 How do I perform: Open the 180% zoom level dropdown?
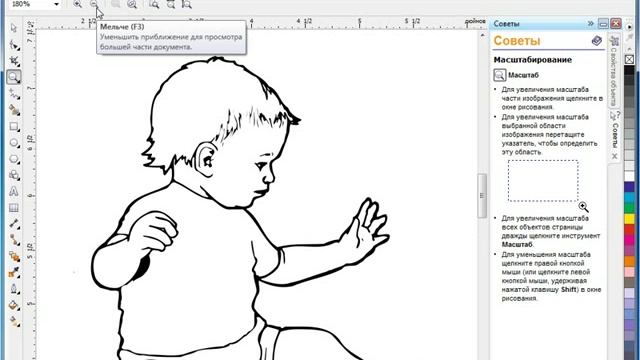coord(56,4)
